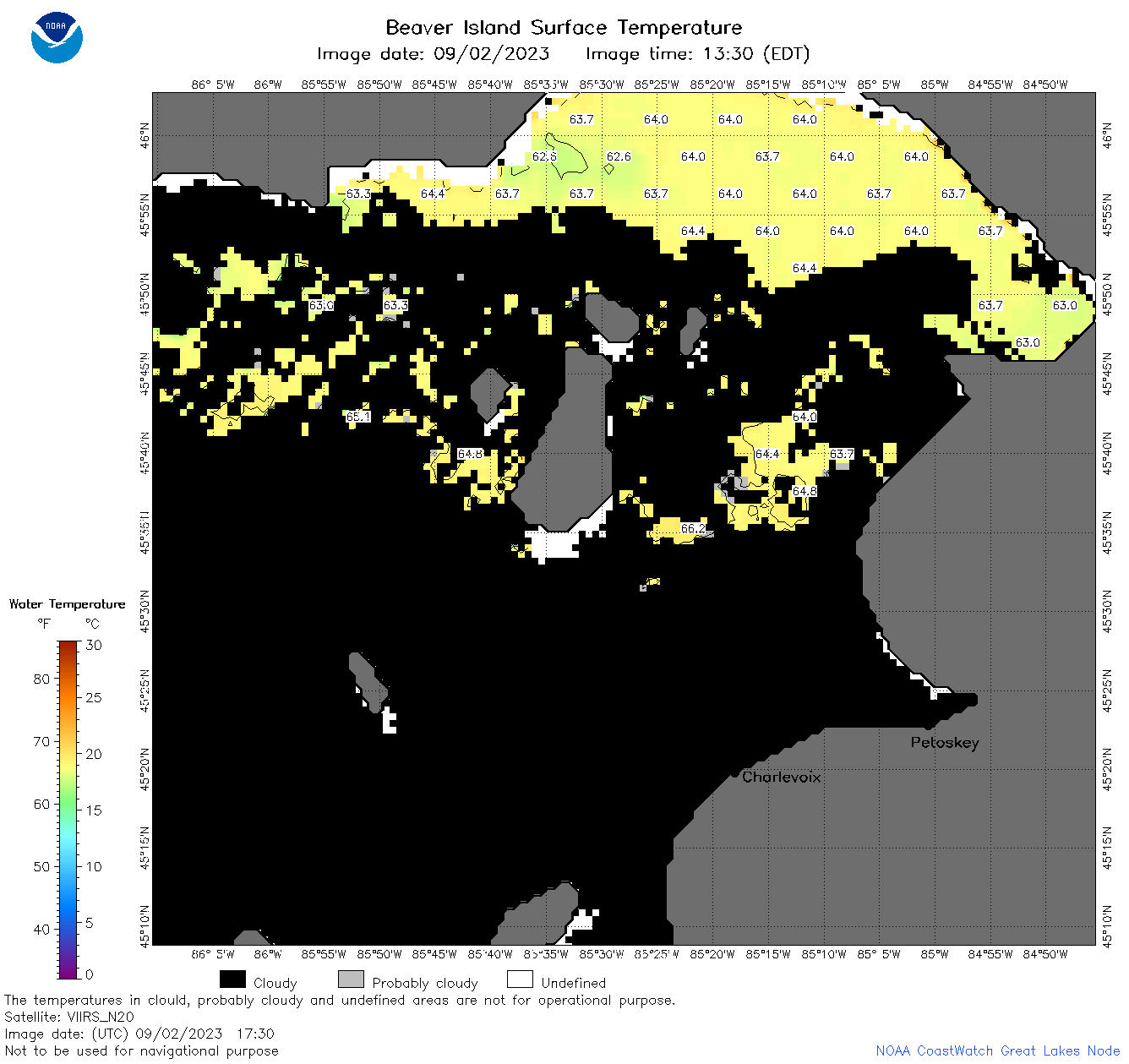Click the Charlevoix city label

(781, 777)
